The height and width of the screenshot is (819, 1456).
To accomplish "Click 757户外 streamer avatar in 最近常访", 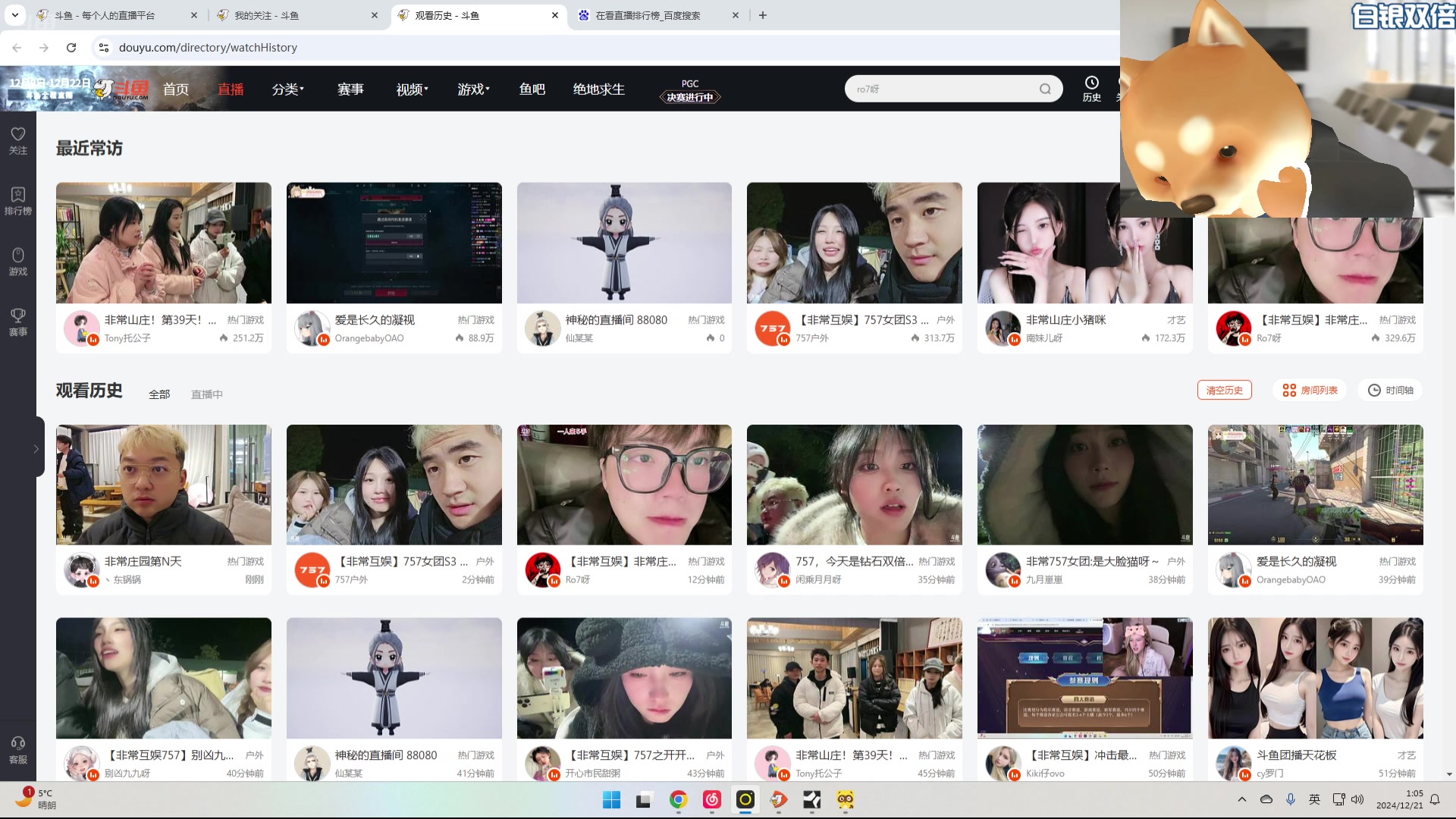I will click(773, 328).
